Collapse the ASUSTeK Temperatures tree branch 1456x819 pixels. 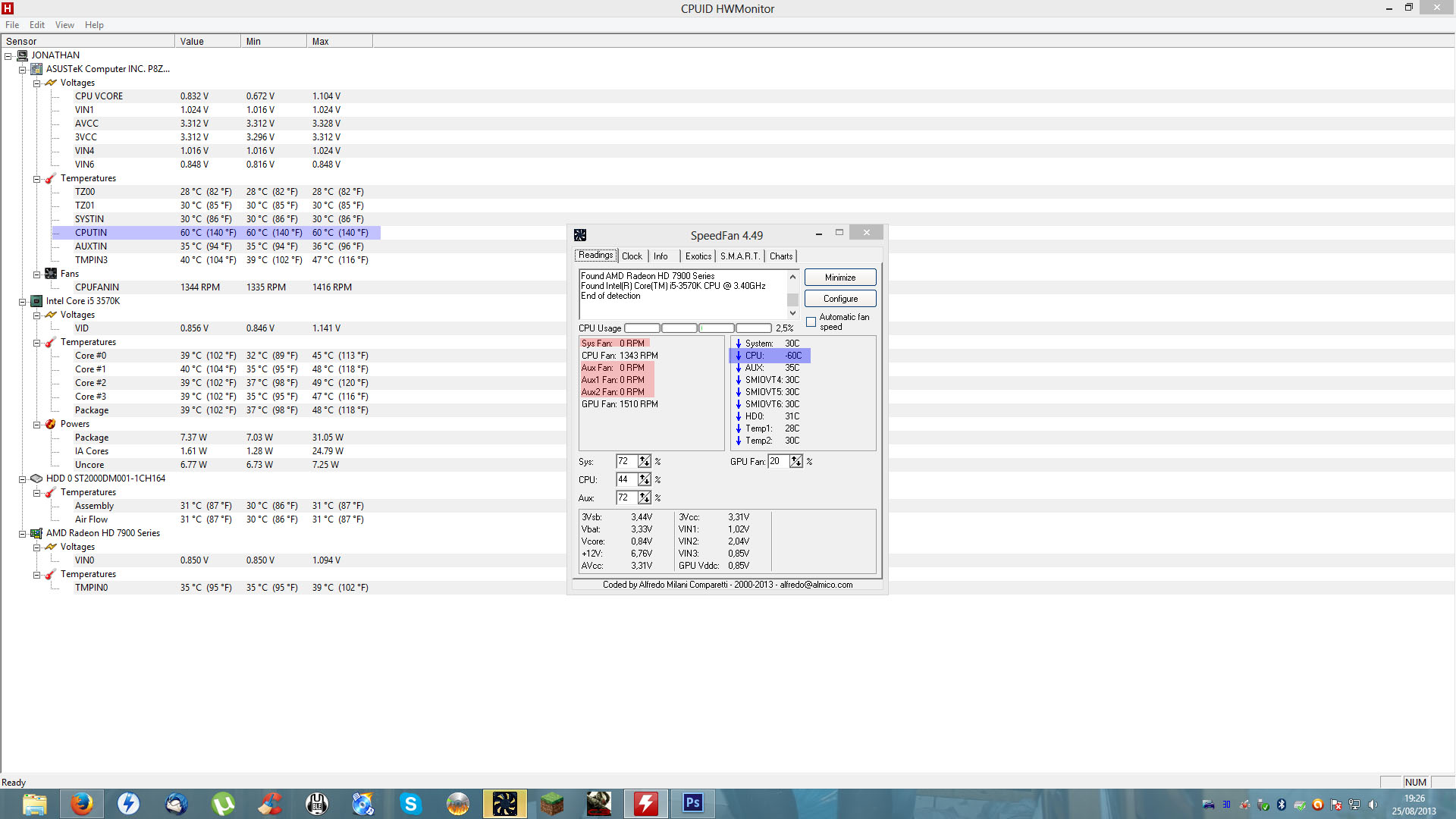(x=36, y=179)
